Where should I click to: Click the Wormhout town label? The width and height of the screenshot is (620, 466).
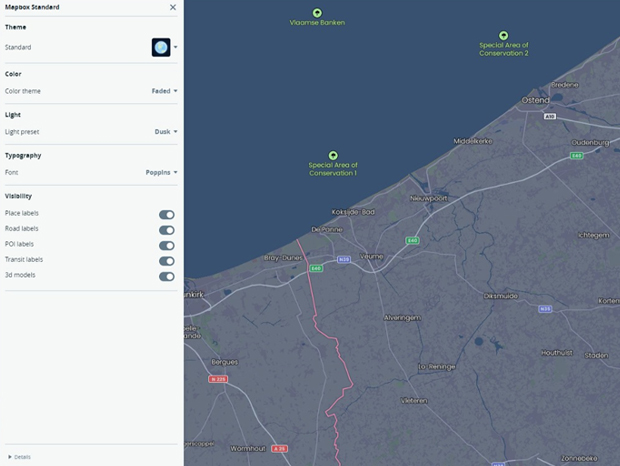tap(248, 449)
